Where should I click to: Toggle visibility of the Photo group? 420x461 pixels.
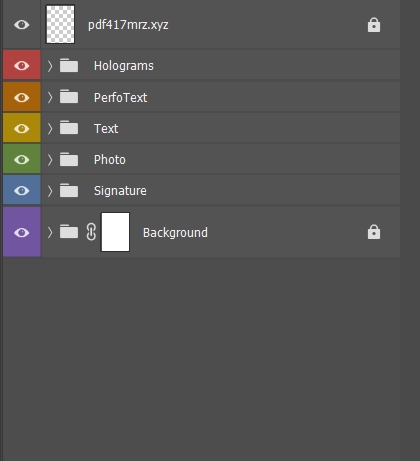22,160
